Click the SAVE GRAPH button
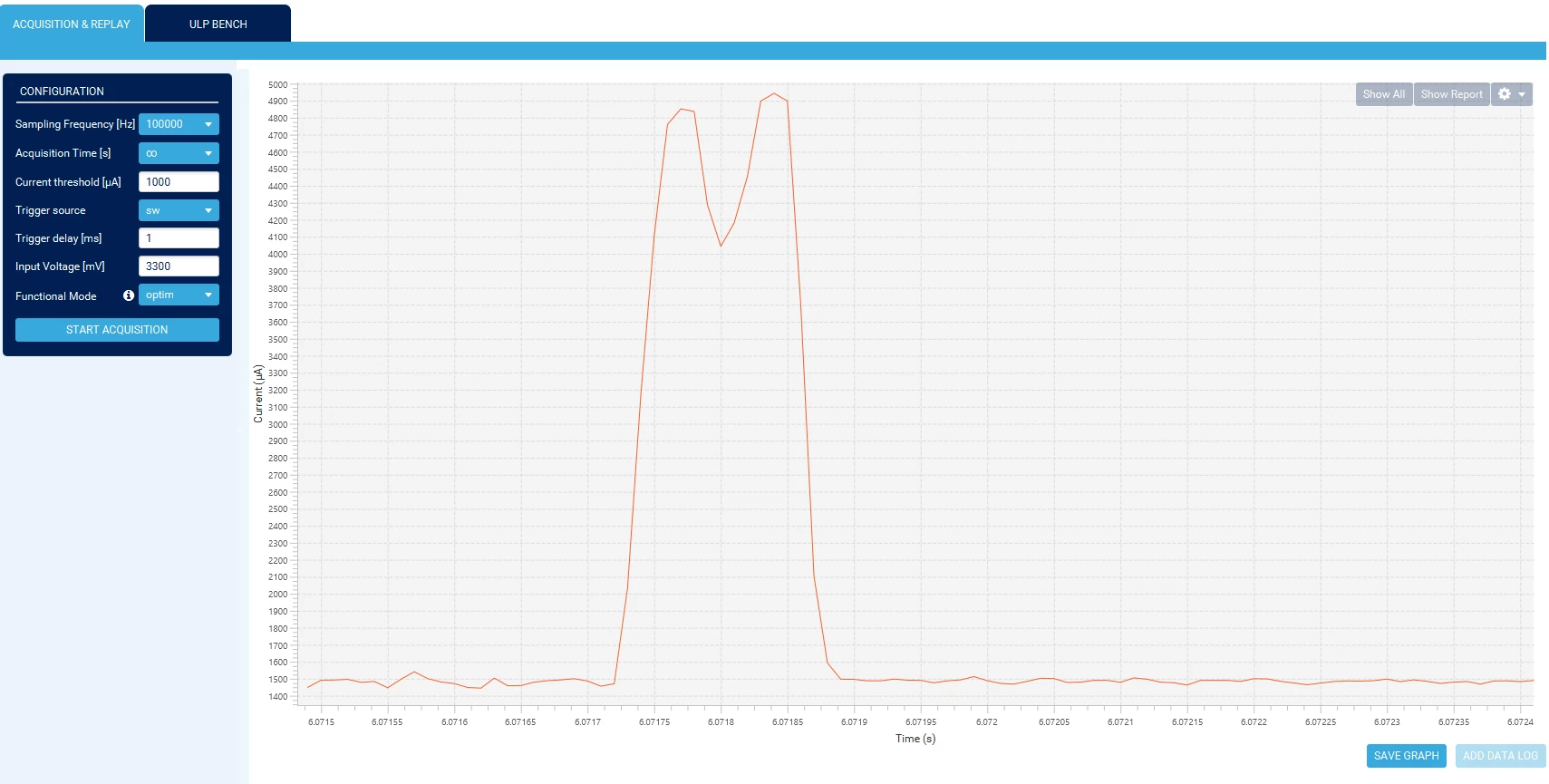Screen dimensions: 1549x784 coord(1406,756)
